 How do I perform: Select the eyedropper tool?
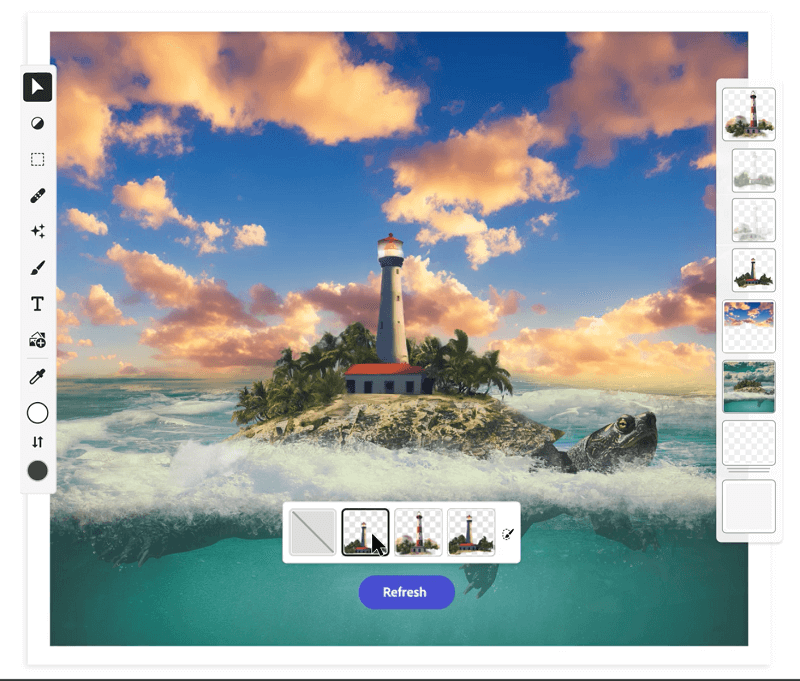(37, 377)
